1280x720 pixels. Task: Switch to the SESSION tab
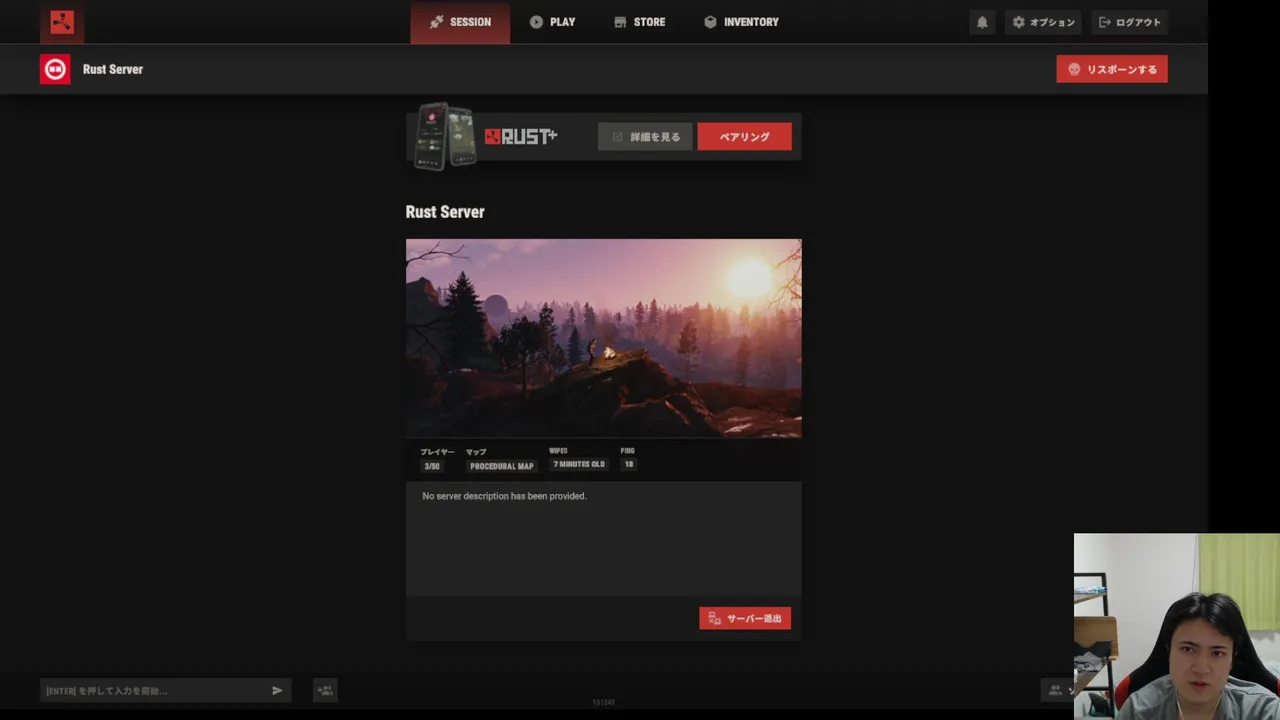tap(460, 22)
